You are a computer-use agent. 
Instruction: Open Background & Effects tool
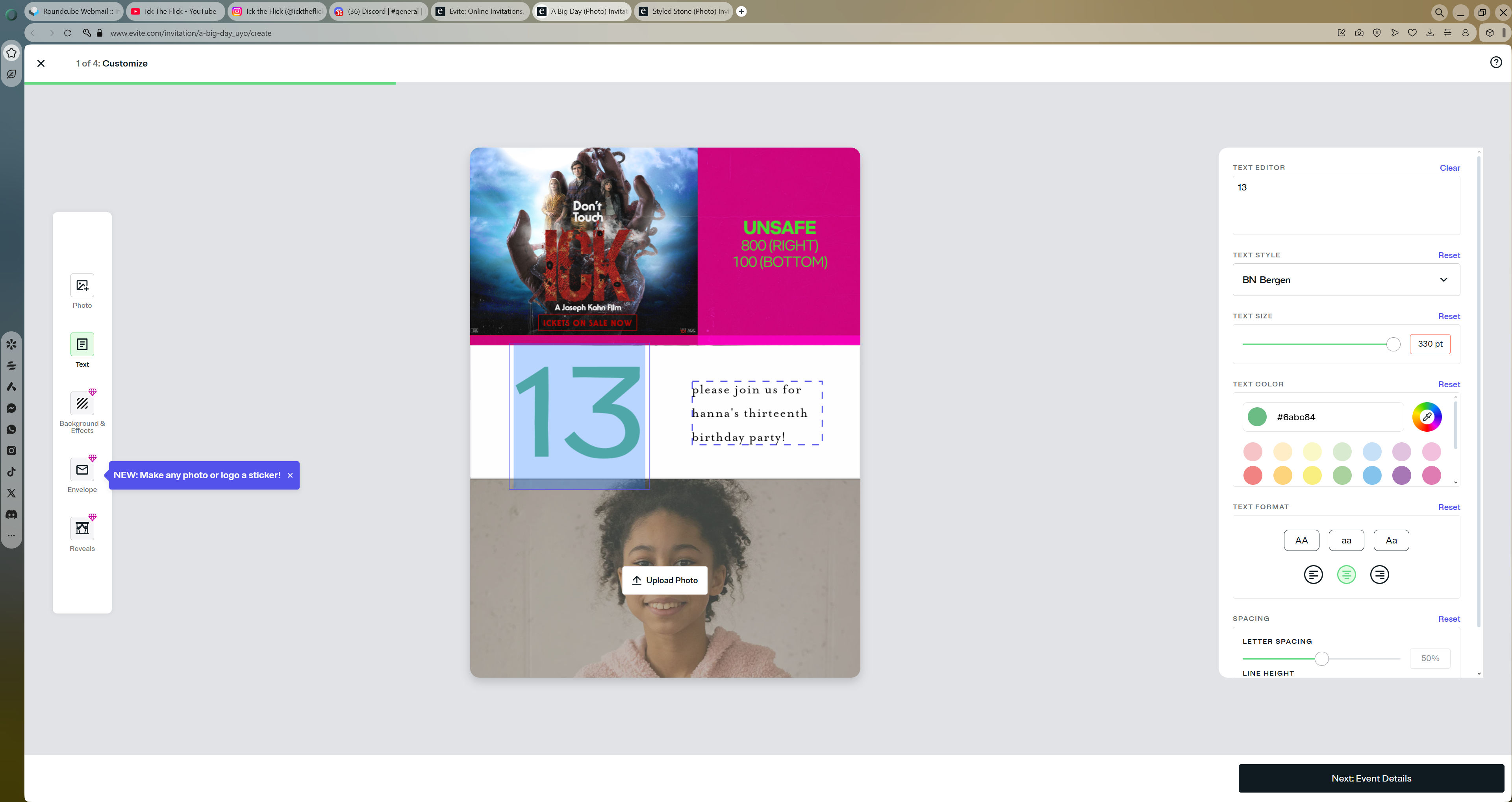82,404
